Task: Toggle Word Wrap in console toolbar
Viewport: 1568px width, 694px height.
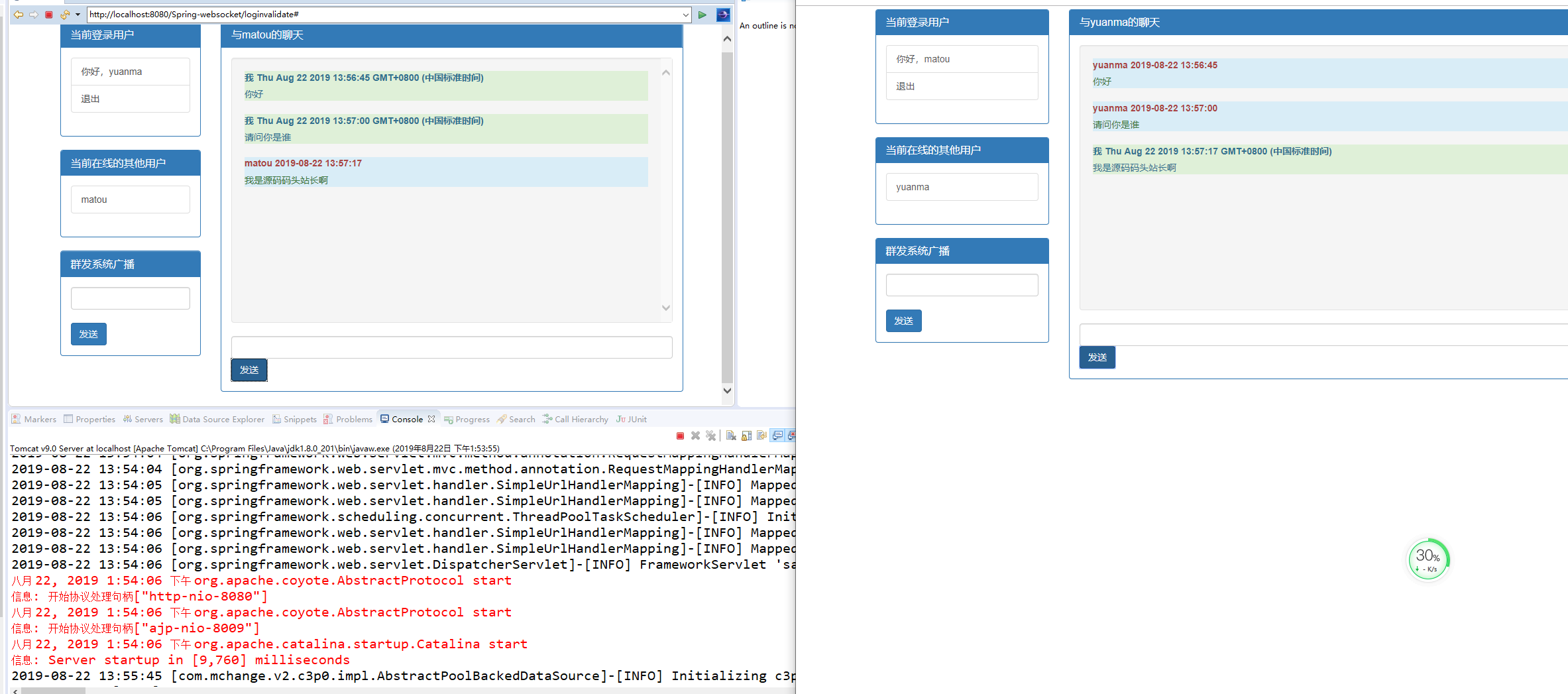Action: point(761,435)
